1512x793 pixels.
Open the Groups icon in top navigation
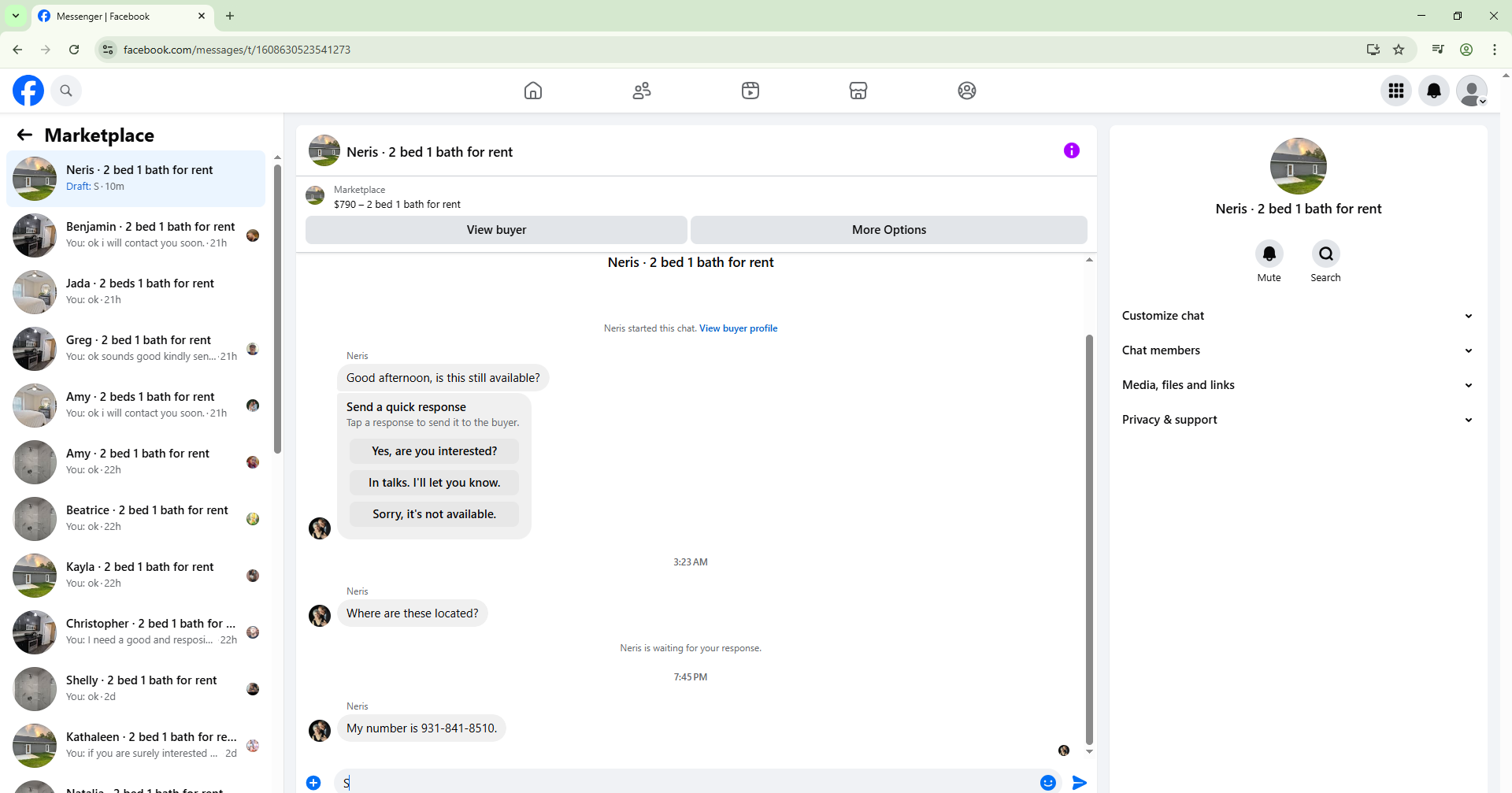click(967, 91)
